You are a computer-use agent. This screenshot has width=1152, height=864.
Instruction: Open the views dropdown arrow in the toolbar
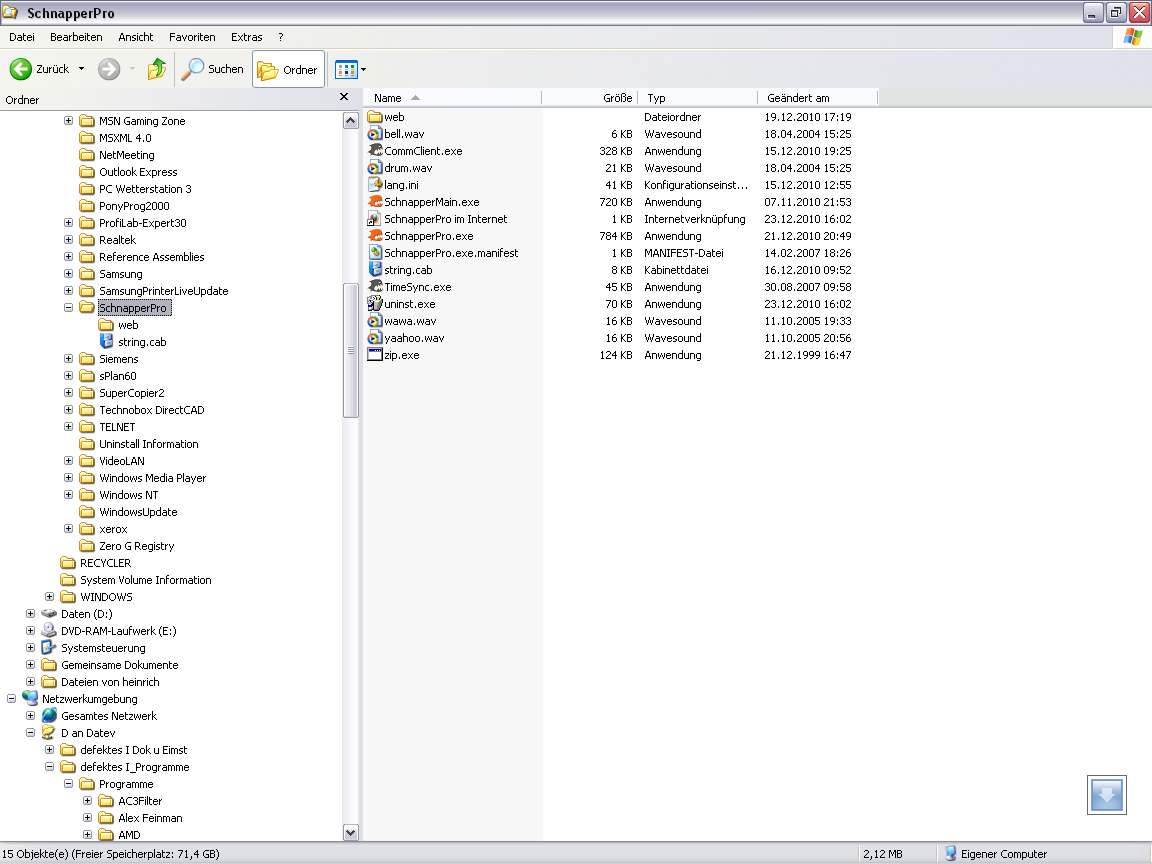pos(362,69)
